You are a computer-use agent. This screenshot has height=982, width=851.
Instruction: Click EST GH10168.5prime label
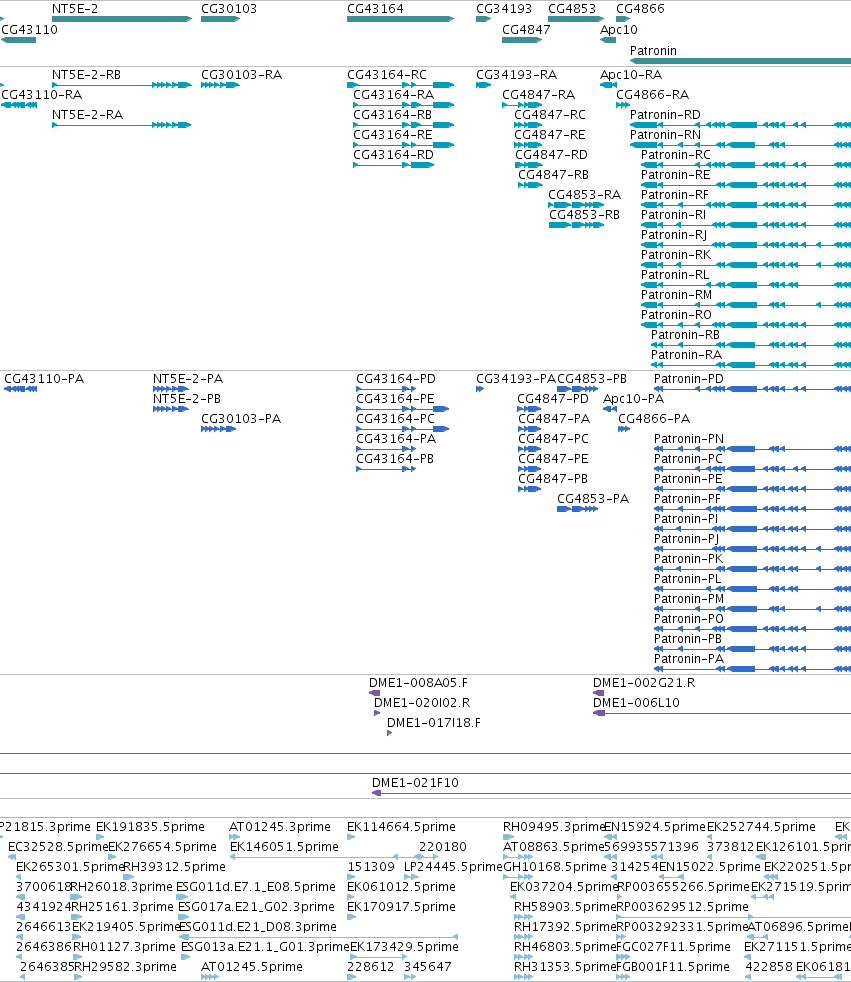tap(555, 867)
